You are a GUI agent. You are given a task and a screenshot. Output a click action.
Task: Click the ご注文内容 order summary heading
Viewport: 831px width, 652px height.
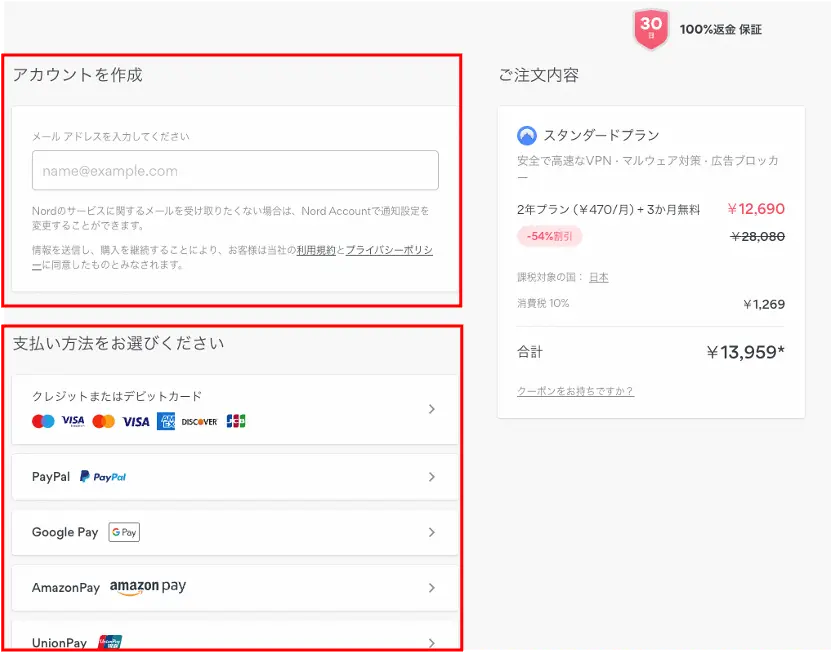[x=538, y=75]
